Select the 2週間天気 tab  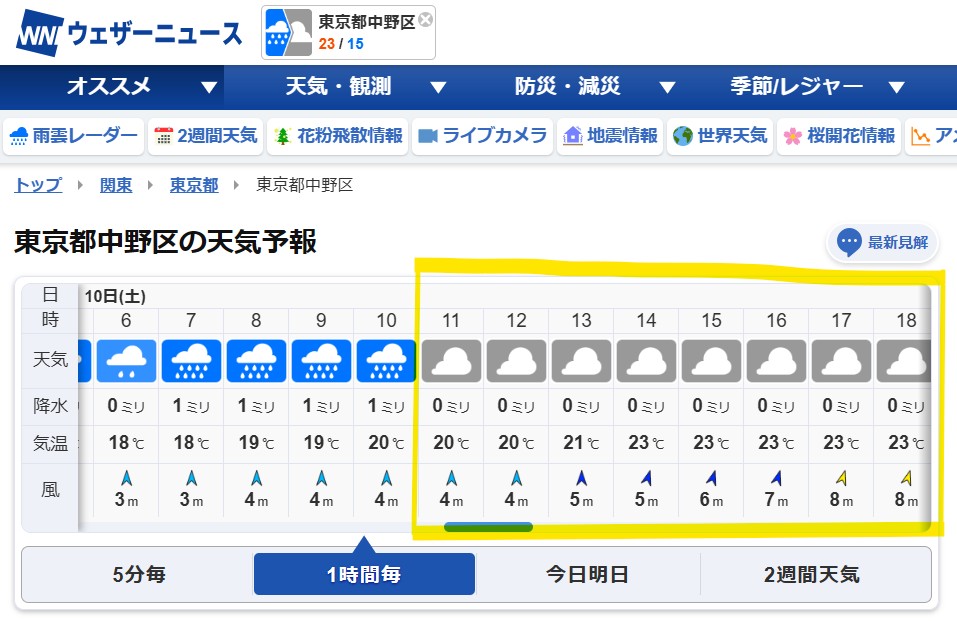[x=811, y=574]
